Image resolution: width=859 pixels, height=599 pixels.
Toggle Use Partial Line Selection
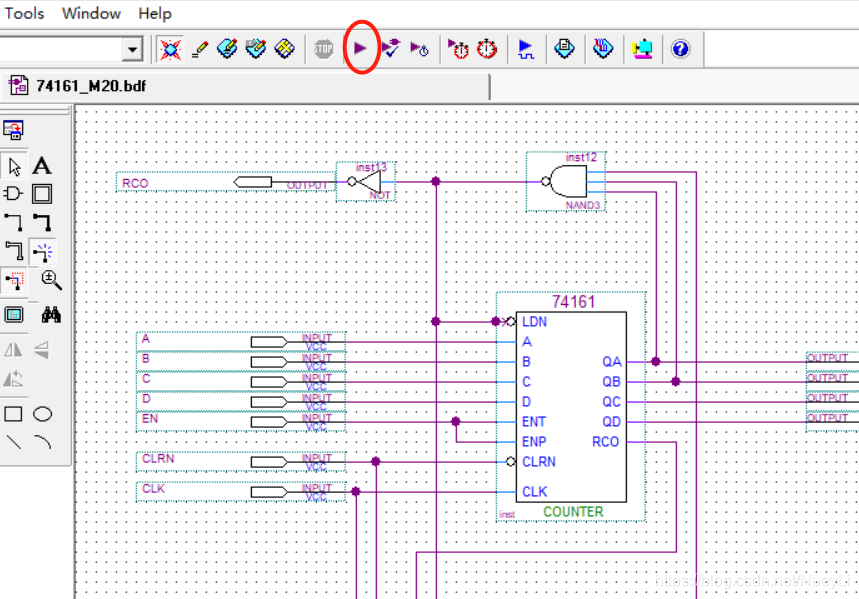click(14, 281)
